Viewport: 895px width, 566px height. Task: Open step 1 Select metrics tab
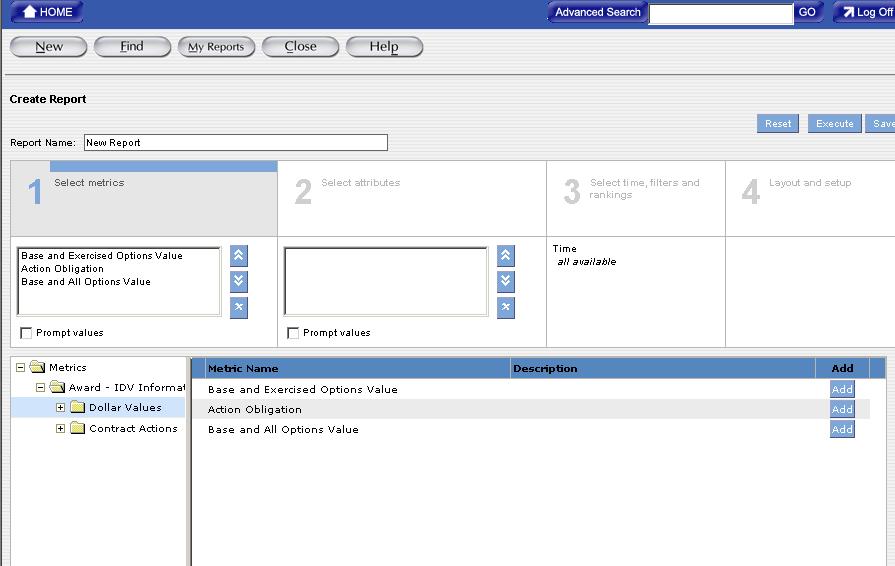coord(144,199)
